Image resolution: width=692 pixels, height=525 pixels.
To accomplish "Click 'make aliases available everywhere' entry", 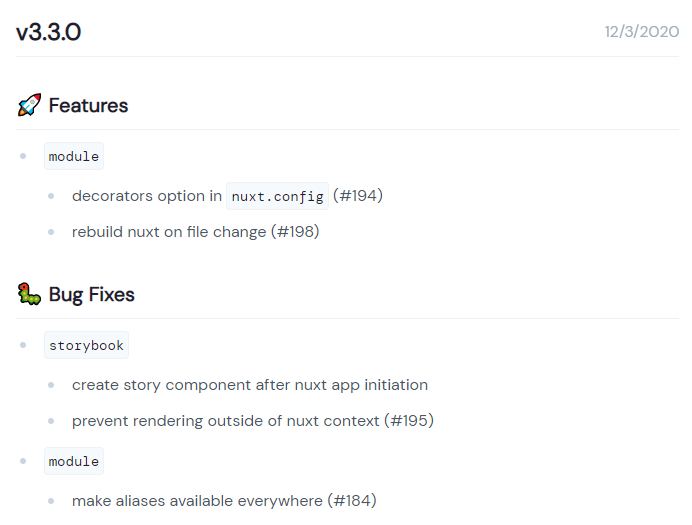I will [197, 501].
